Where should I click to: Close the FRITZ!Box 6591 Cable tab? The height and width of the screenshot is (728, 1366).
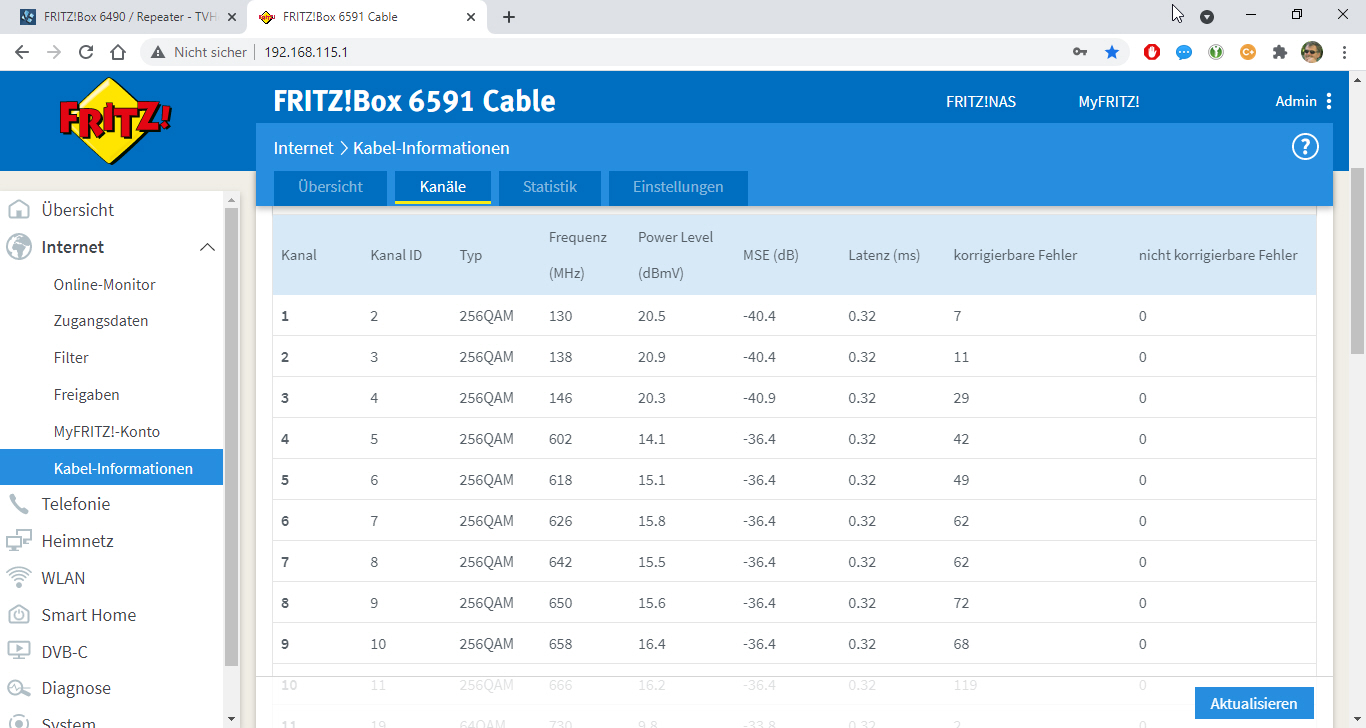471,17
